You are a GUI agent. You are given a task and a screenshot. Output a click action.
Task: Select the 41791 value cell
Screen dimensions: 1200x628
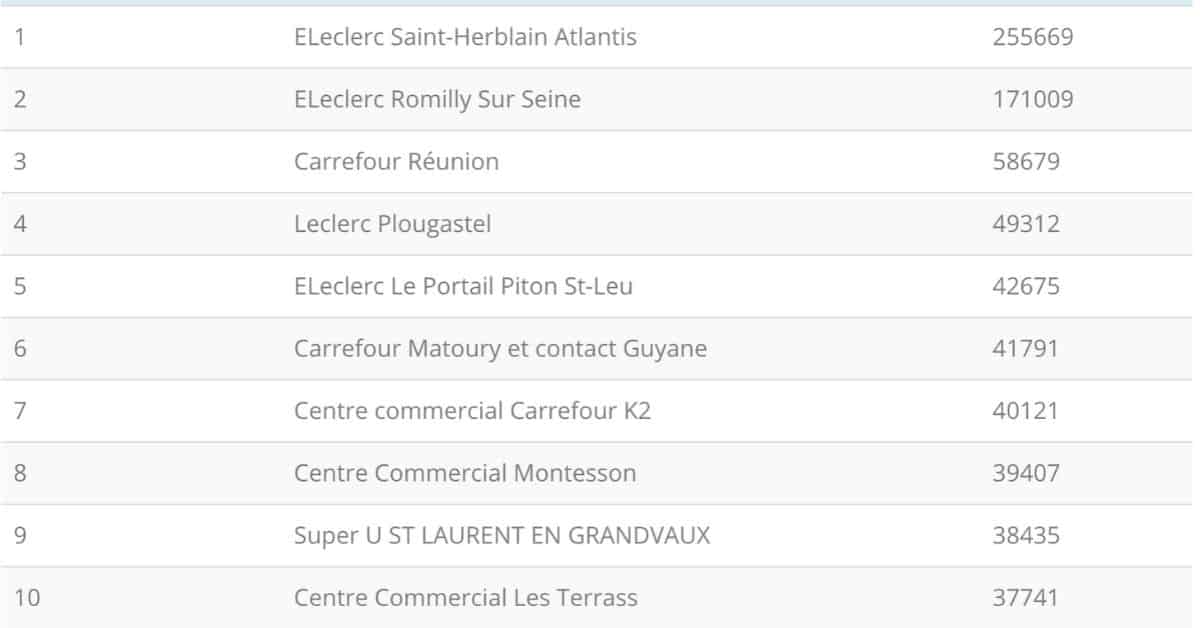1026,349
